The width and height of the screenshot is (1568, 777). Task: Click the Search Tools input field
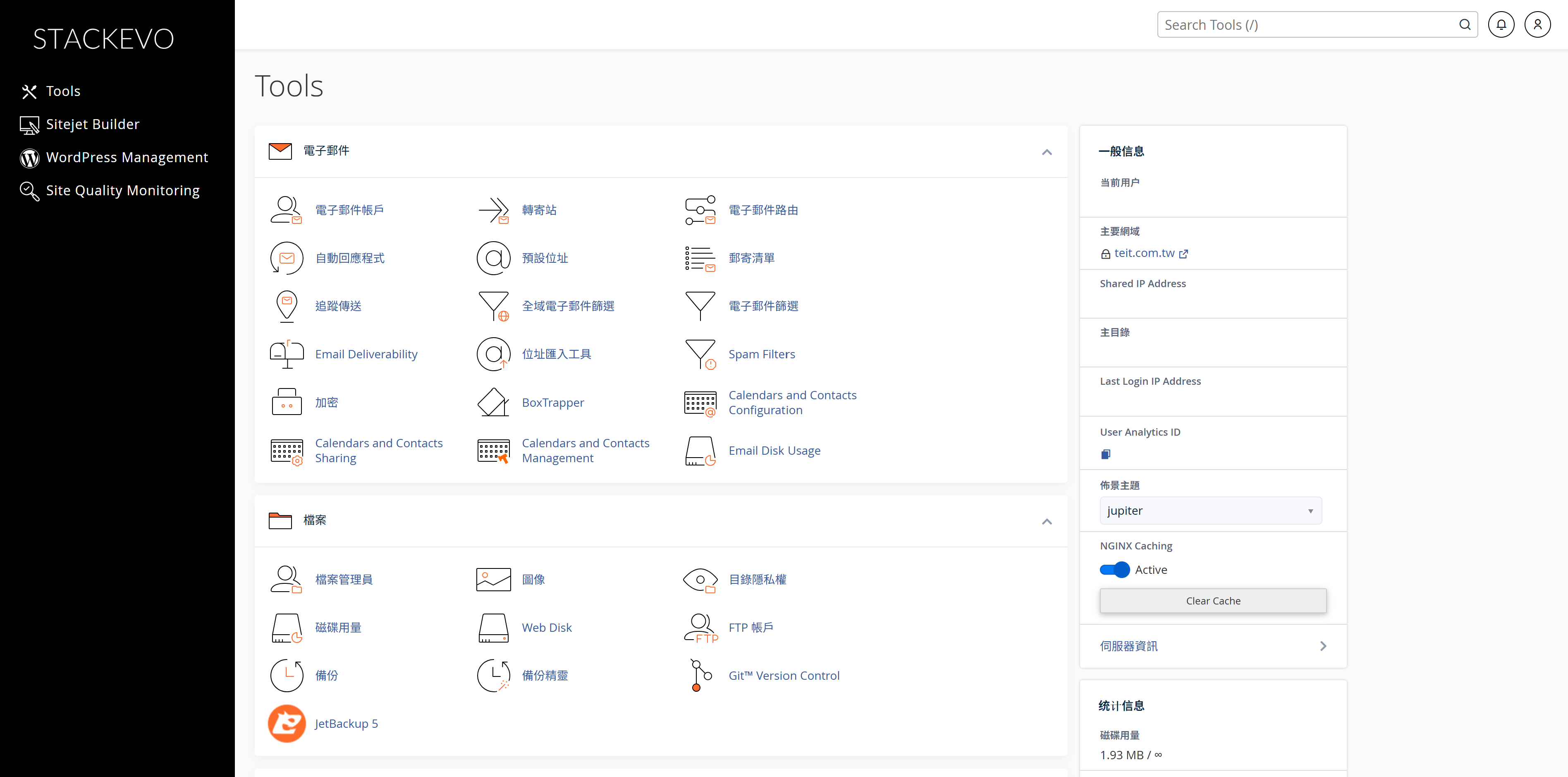pos(1309,25)
